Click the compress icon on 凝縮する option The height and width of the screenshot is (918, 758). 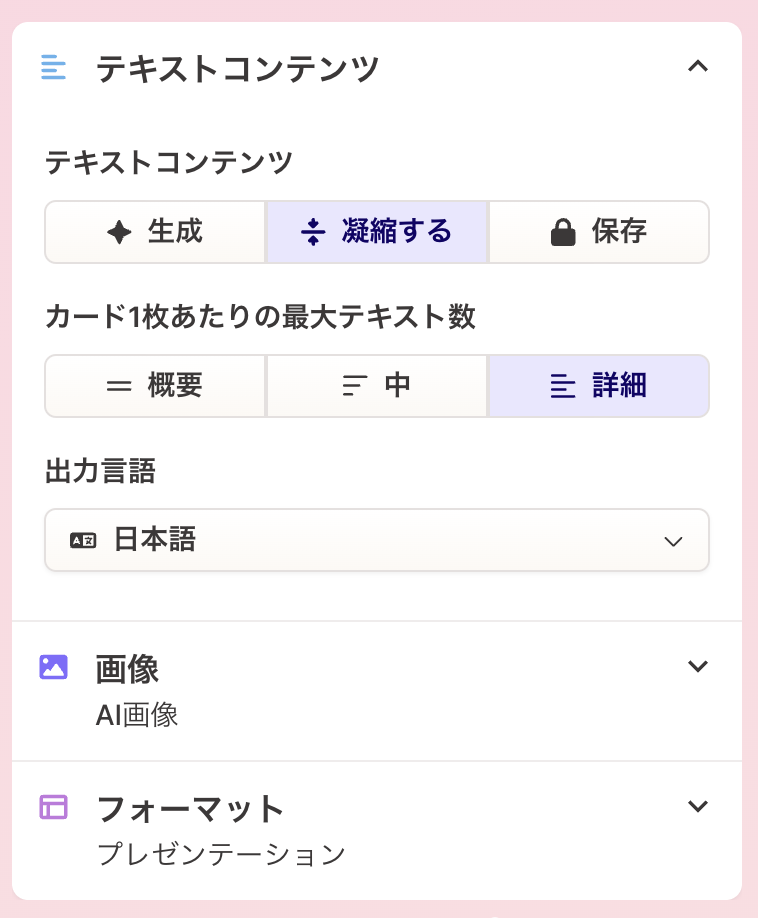(x=314, y=233)
